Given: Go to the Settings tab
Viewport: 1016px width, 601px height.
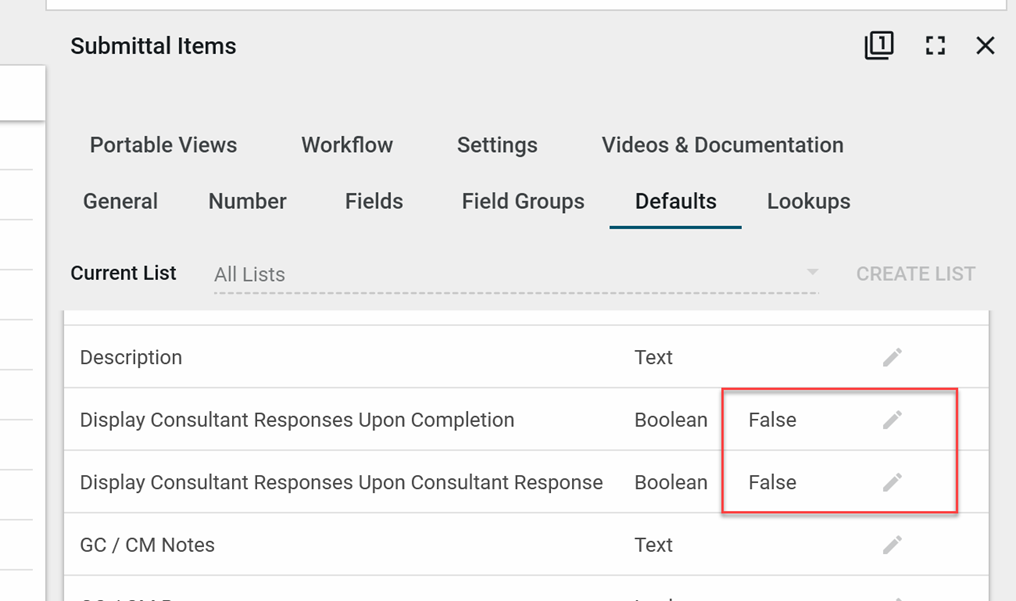Looking at the screenshot, I should (x=497, y=145).
